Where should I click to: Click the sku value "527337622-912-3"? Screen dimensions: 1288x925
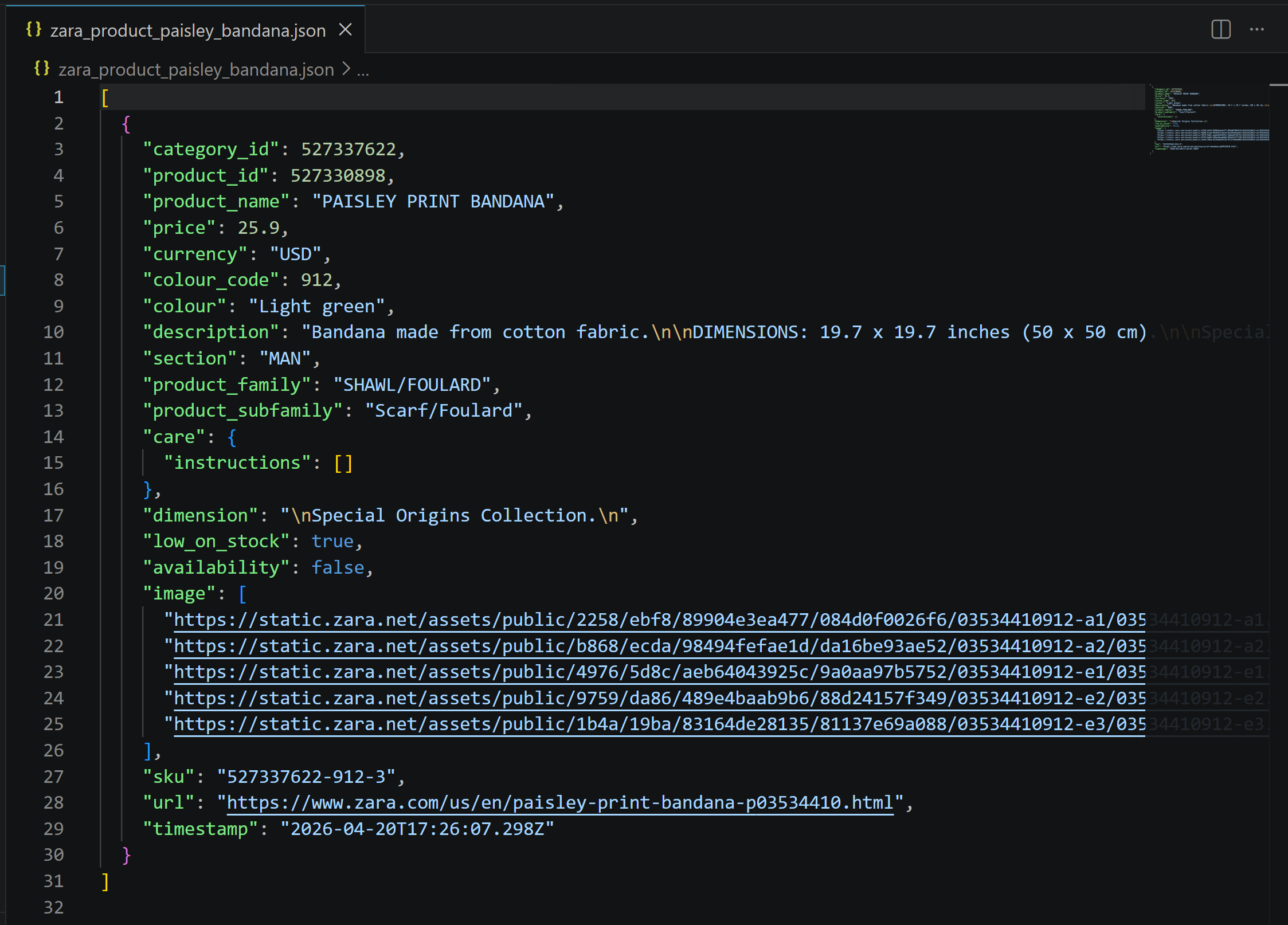(x=306, y=777)
